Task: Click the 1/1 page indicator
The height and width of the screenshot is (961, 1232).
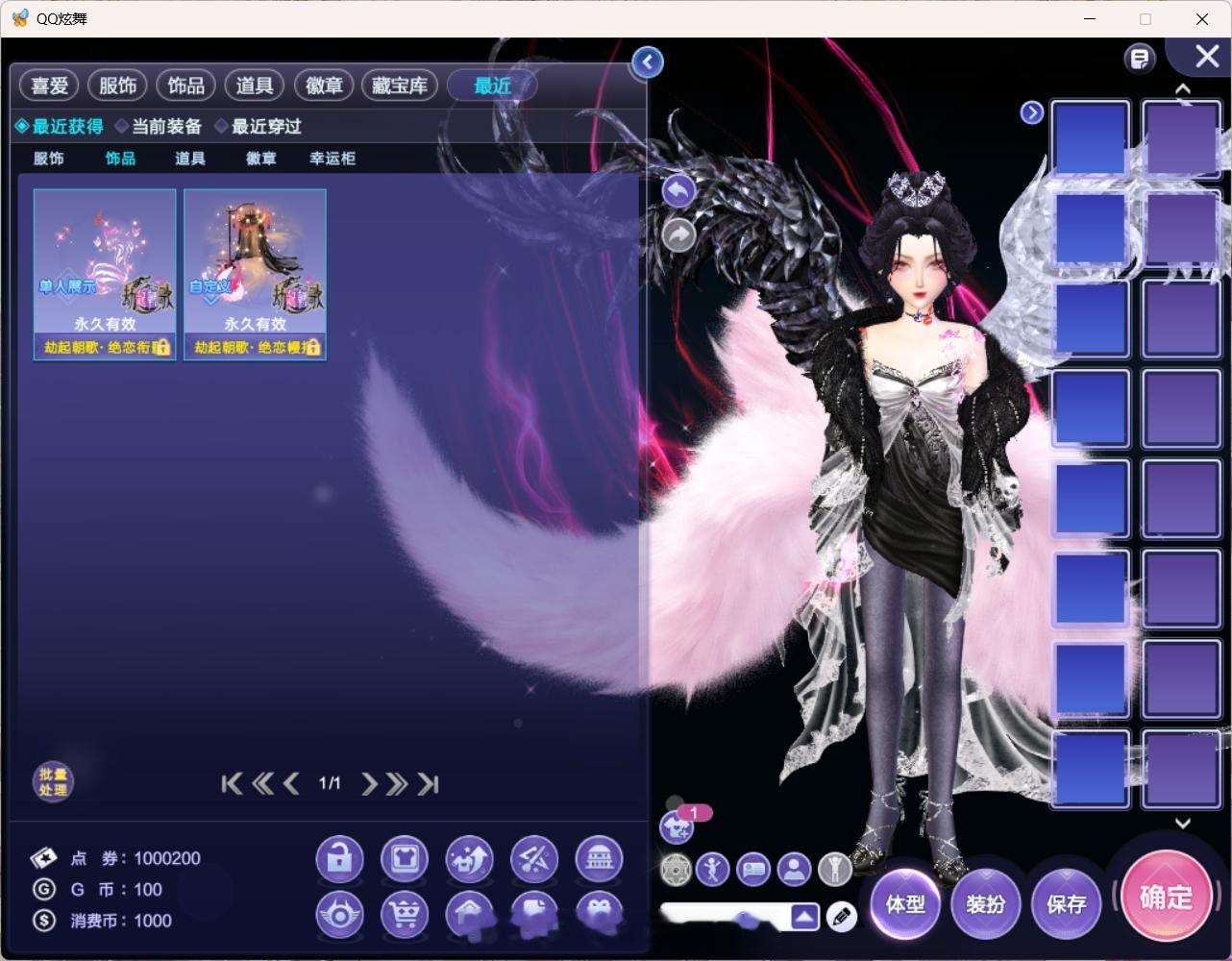Action: pos(330,784)
